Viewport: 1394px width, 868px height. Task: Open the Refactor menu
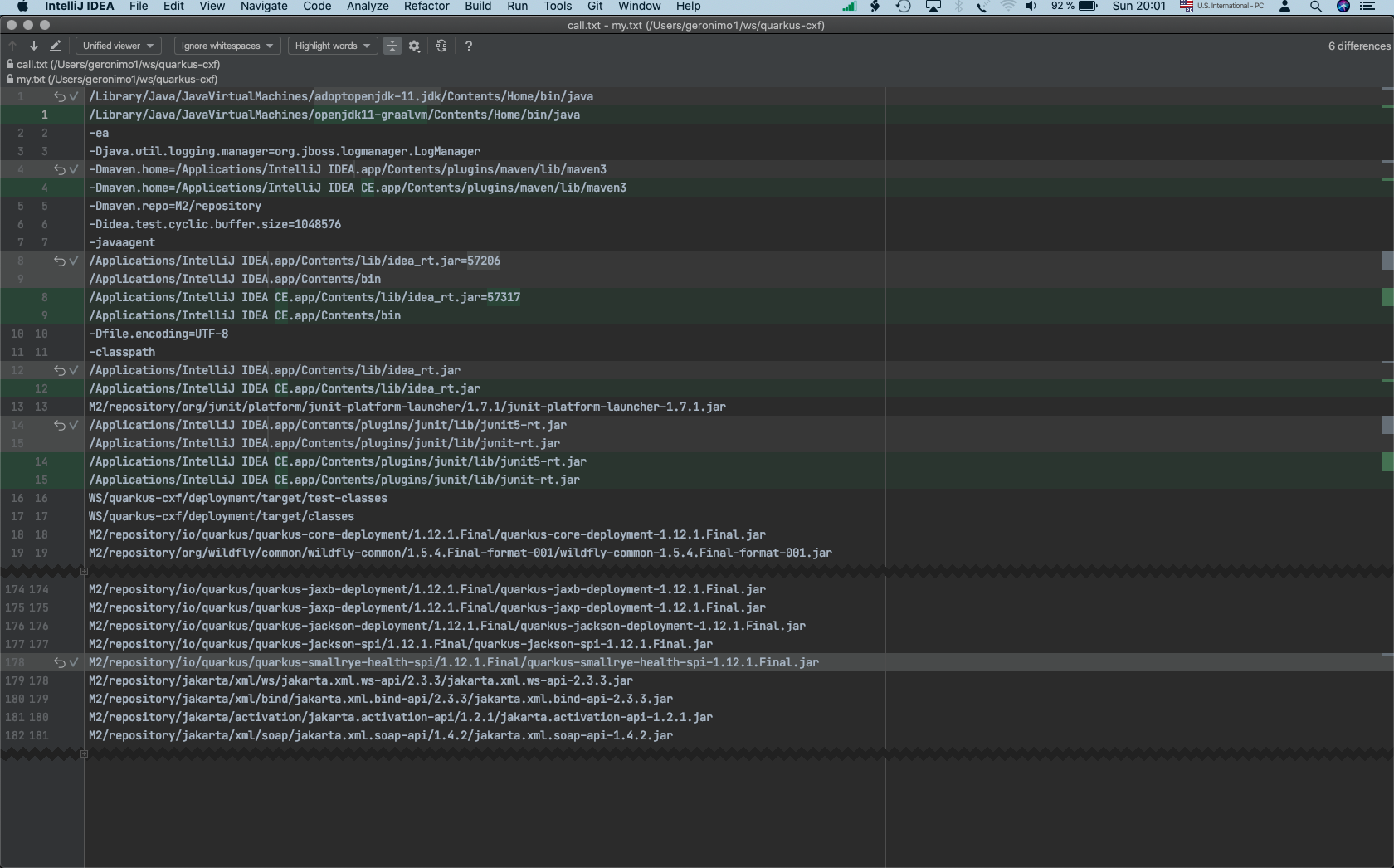(426, 7)
